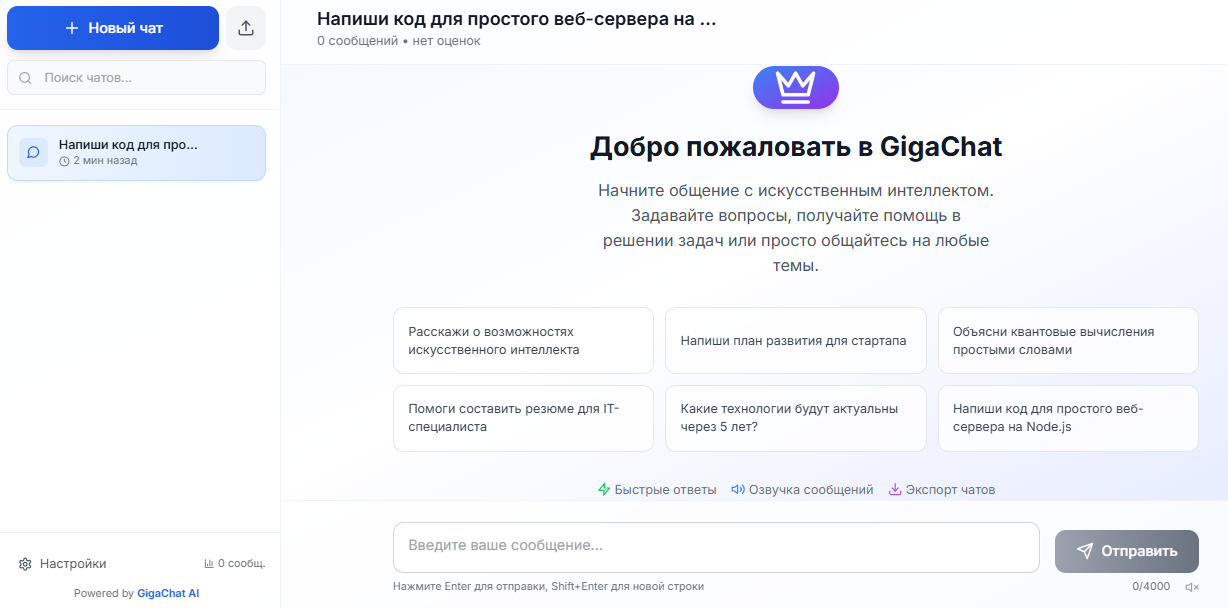Open settings via the gear icon
The width and height of the screenshot is (1228, 608).
(23, 563)
